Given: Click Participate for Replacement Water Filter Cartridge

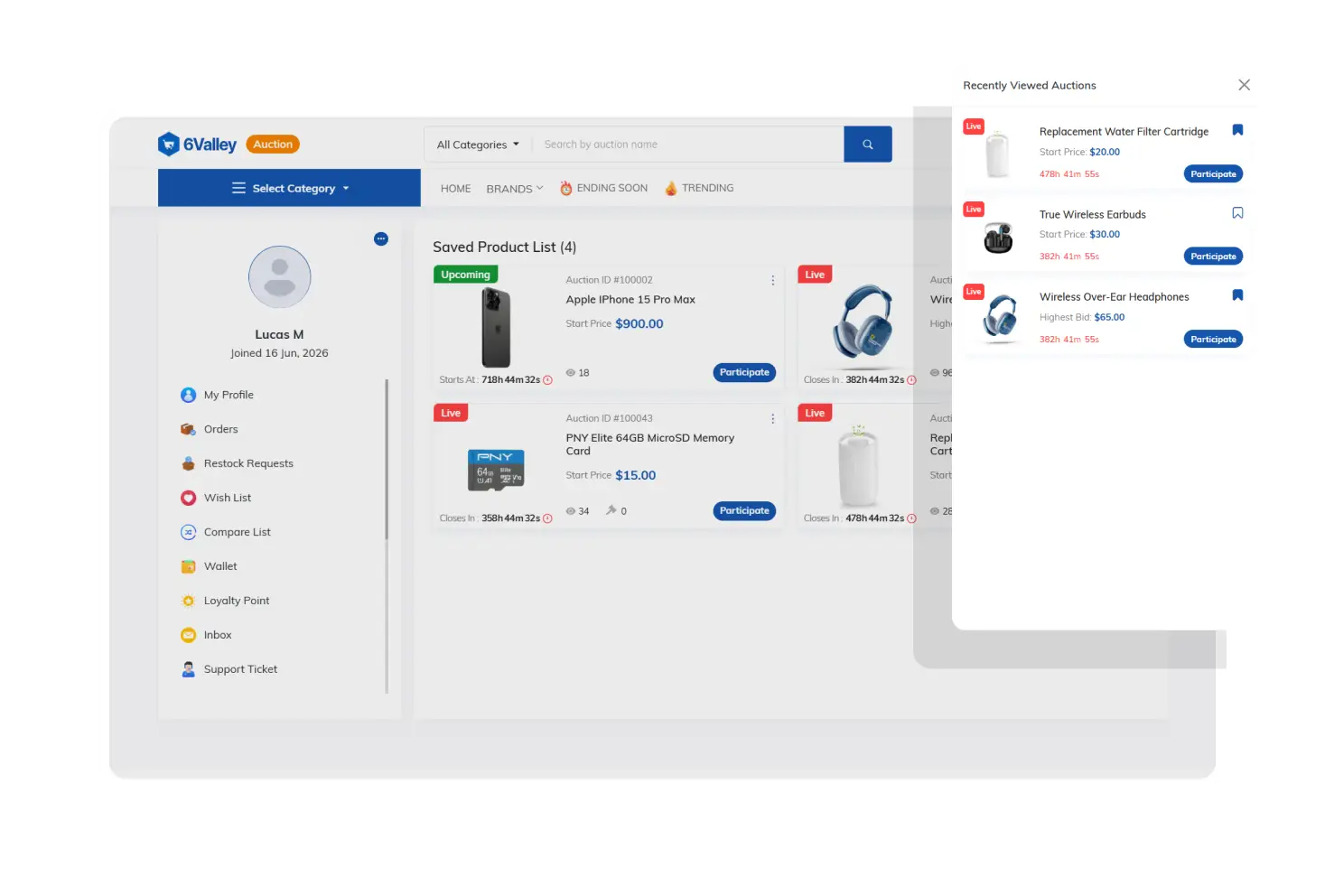Looking at the screenshot, I should pos(1213,174).
